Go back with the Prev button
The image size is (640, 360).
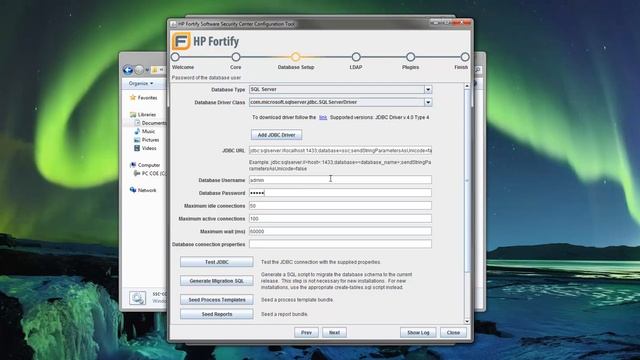pos(306,333)
